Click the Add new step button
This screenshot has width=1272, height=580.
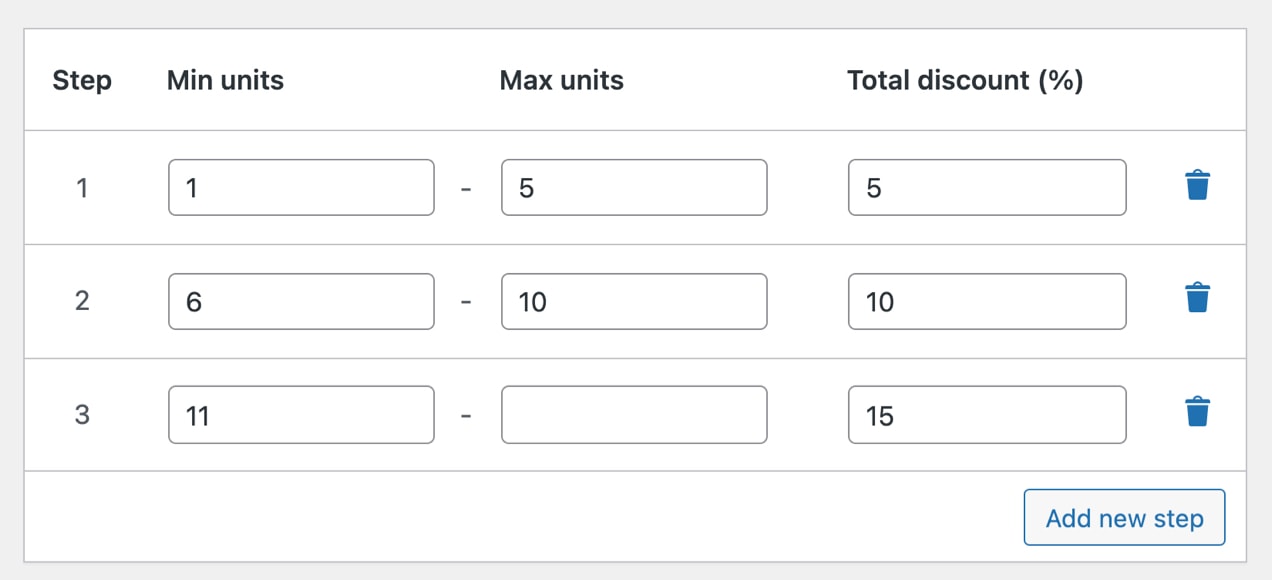point(1124,518)
